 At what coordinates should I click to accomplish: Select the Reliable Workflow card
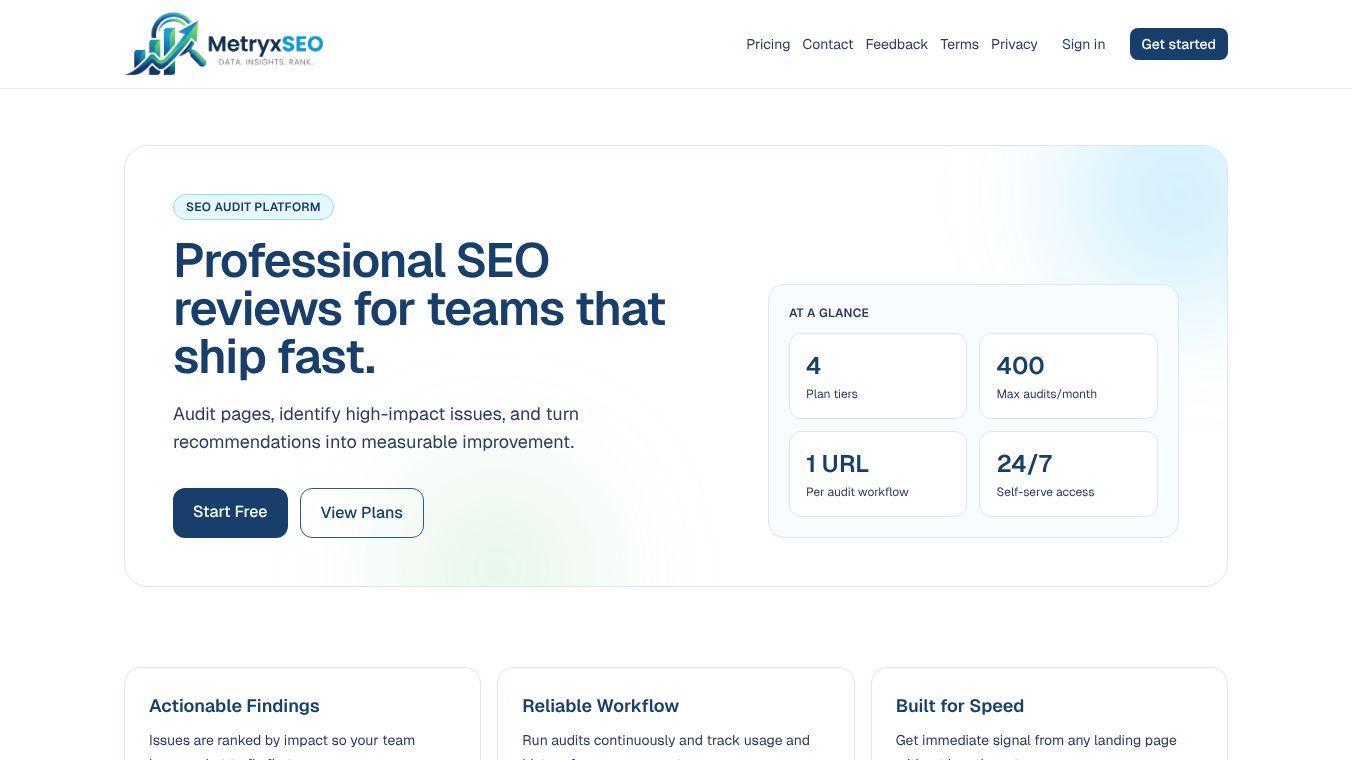pos(675,714)
